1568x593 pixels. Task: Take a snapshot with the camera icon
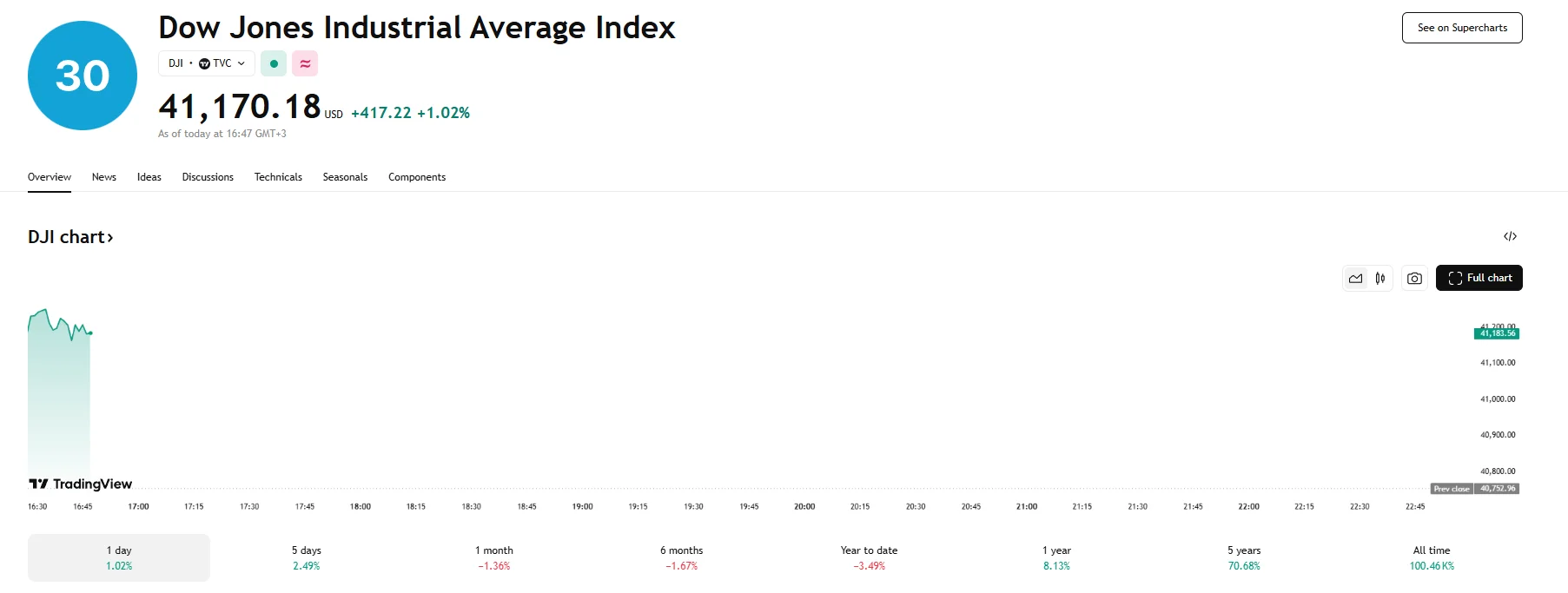point(1413,278)
